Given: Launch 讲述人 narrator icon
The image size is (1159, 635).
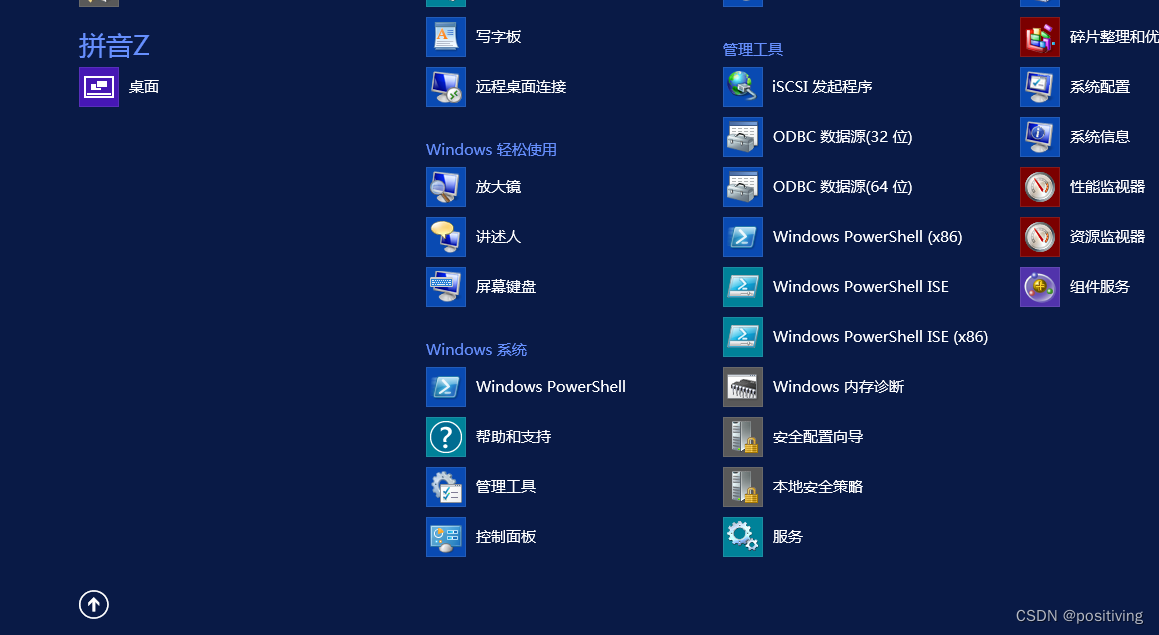Looking at the screenshot, I should [446, 237].
